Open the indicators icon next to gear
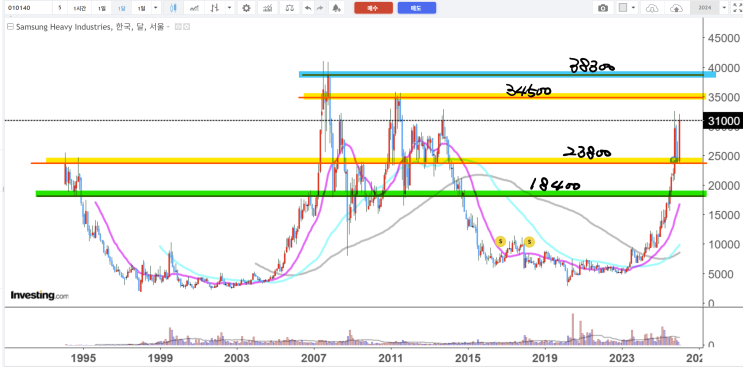743x367 pixels. point(268,8)
